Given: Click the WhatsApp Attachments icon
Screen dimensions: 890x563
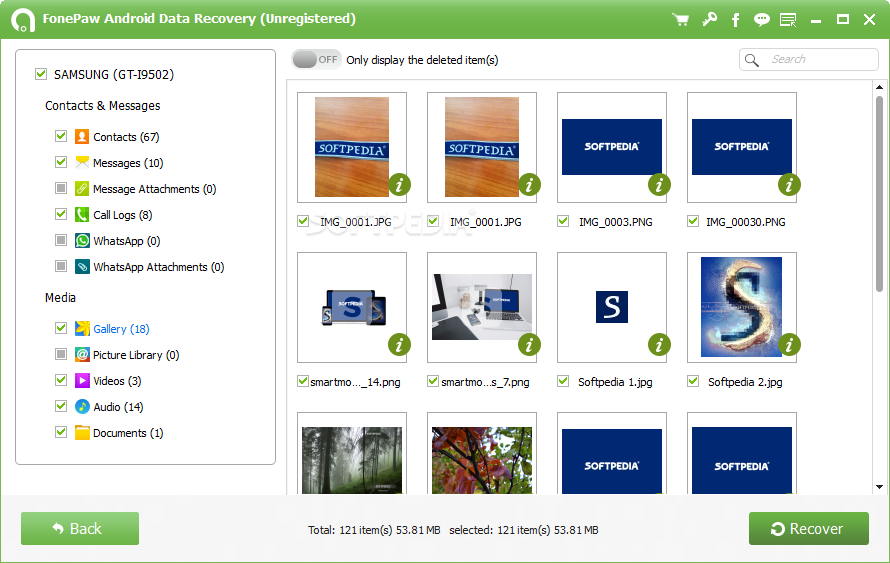Looking at the screenshot, I should 82,267.
